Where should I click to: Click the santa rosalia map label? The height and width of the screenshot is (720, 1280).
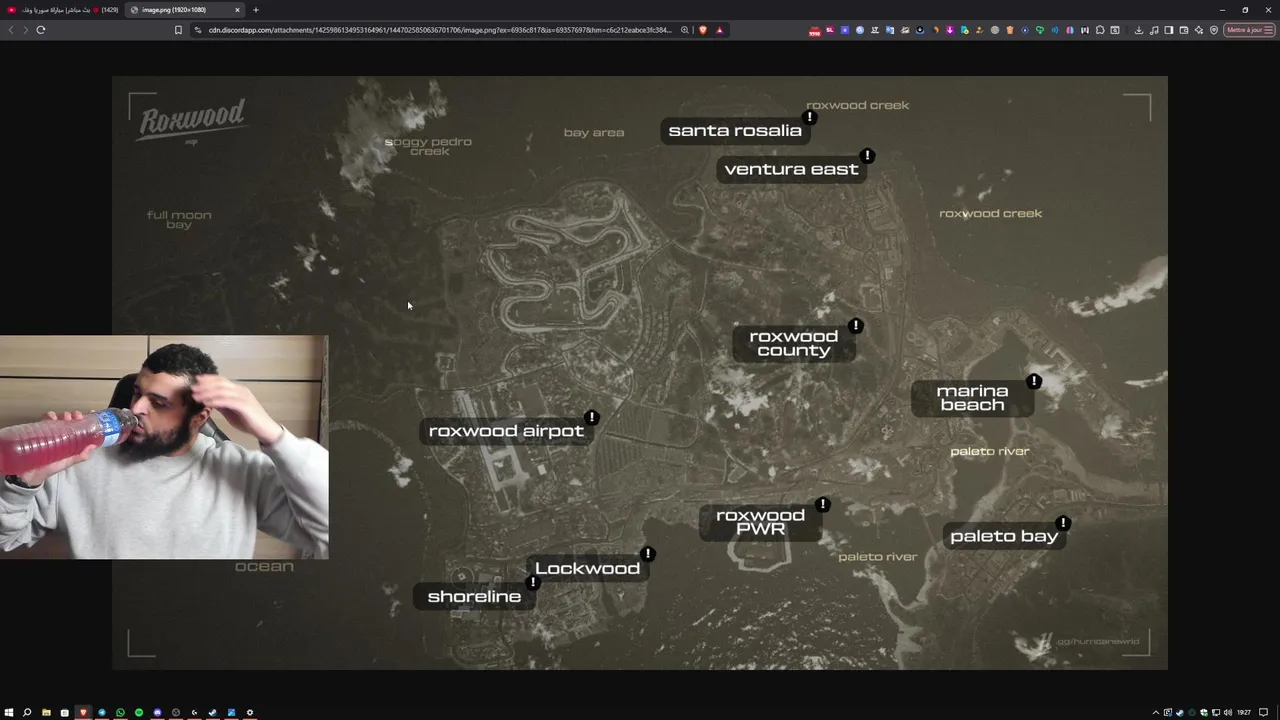(735, 131)
